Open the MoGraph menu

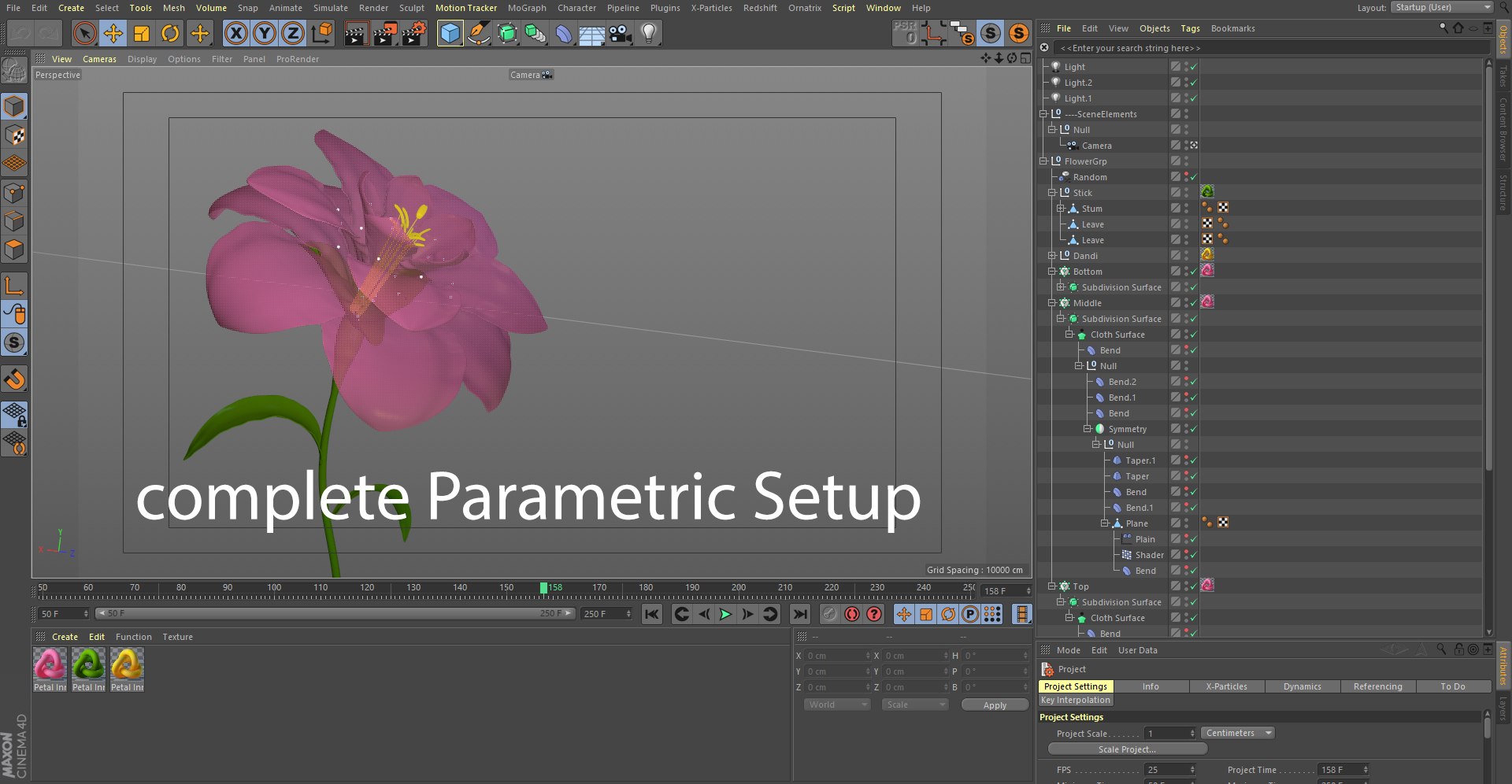[527, 8]
